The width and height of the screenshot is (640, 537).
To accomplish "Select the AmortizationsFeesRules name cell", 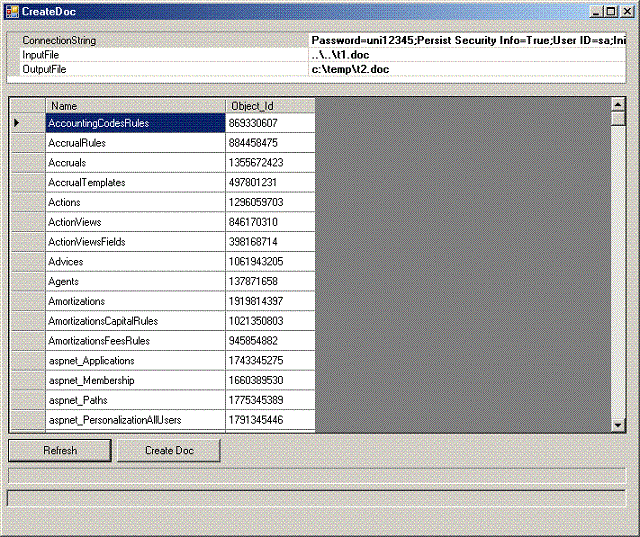I will tap(136, 341).
